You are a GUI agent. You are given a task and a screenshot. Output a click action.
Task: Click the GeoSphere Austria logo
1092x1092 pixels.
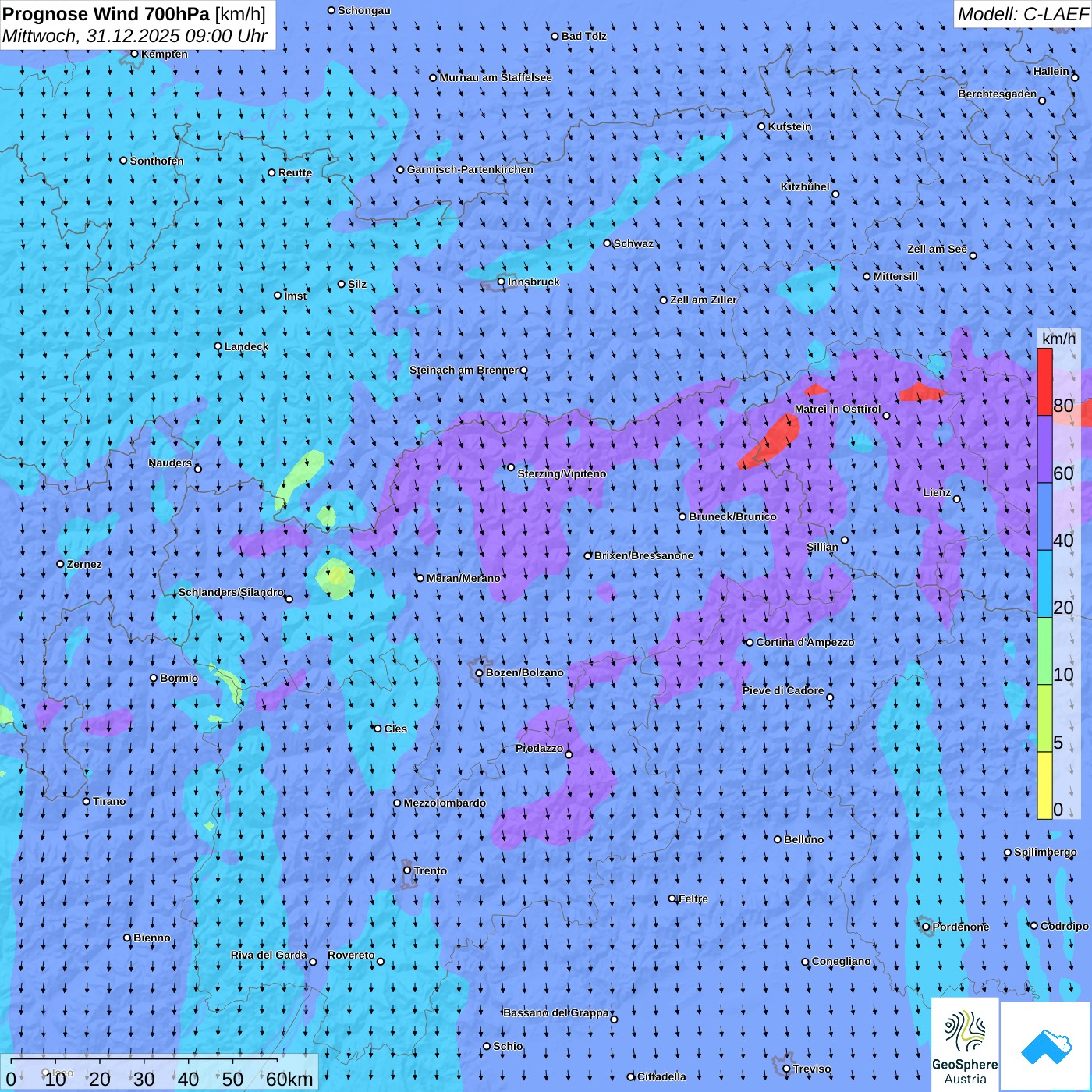965,1045
